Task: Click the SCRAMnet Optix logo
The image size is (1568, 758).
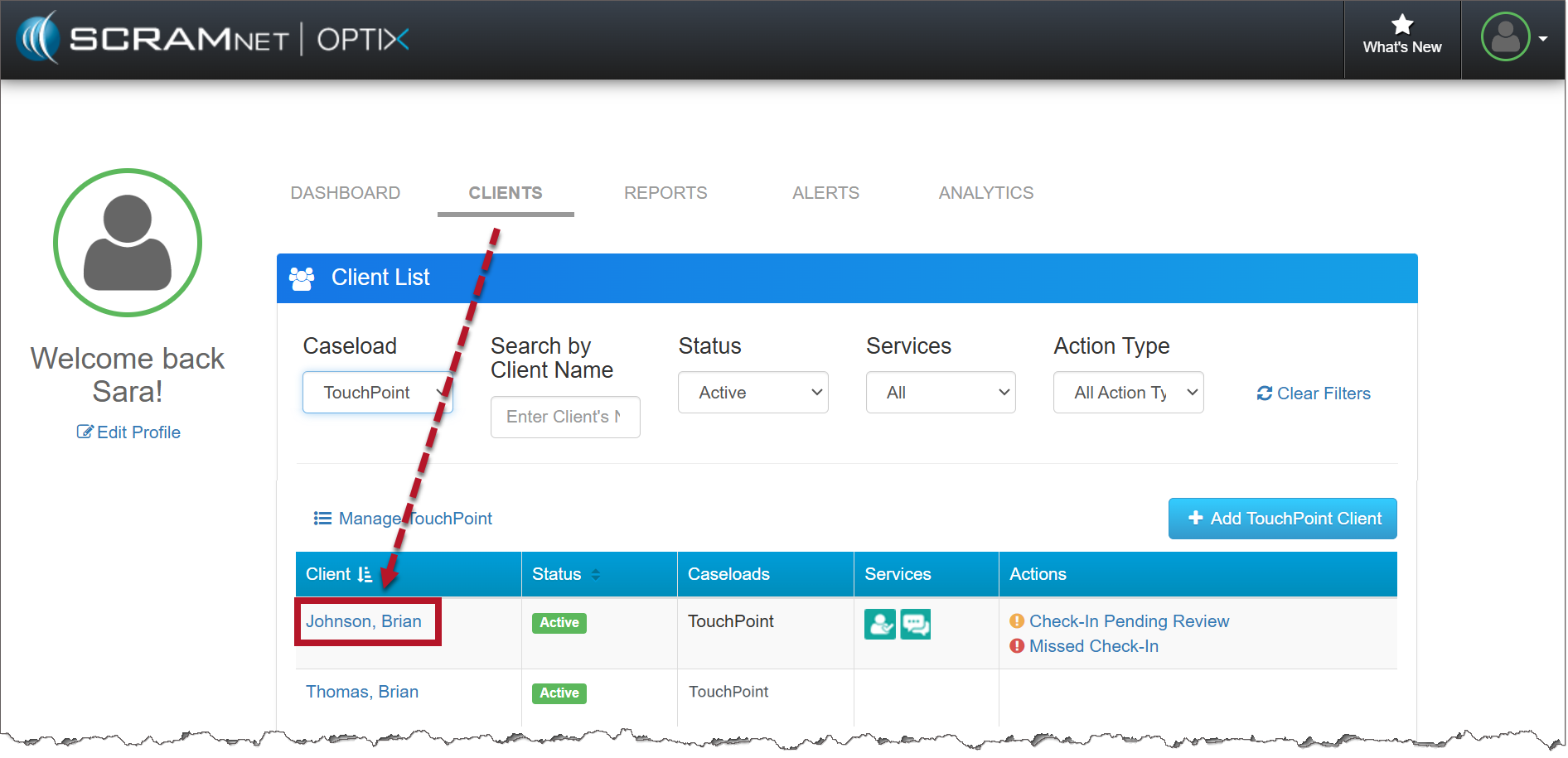Action: point(213,39)
